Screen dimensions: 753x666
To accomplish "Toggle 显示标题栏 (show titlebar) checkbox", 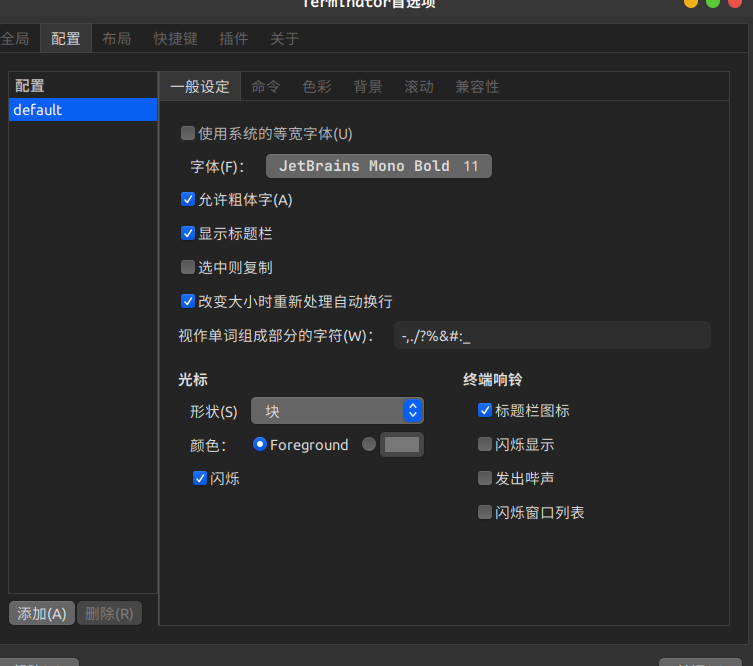I will pyautogui.click(x=188, y=233).
